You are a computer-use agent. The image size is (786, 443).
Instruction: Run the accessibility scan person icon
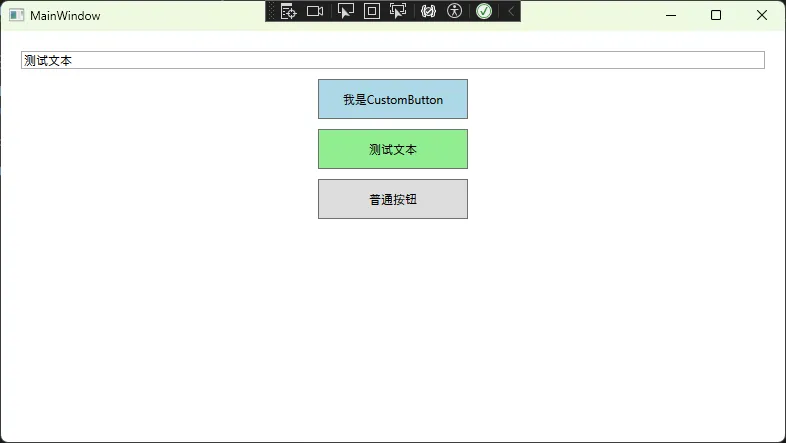point(455,11)
